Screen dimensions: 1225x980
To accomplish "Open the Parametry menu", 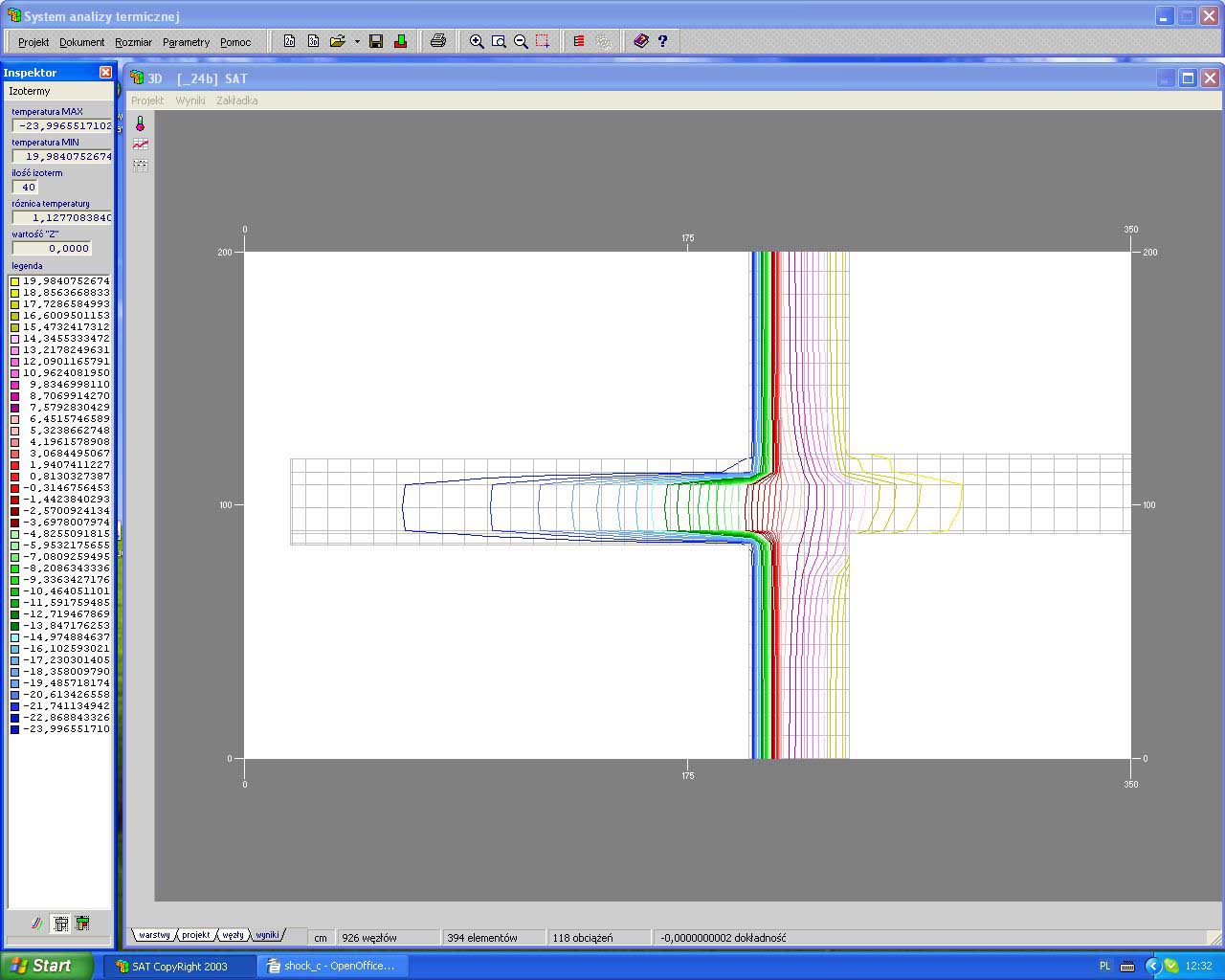I will pyautogui.click(x=186, y=42).
